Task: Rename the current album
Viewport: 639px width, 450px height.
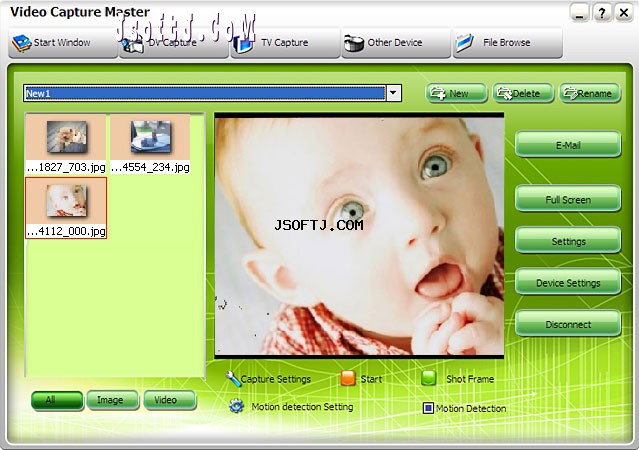Action: tap(590, 93)
